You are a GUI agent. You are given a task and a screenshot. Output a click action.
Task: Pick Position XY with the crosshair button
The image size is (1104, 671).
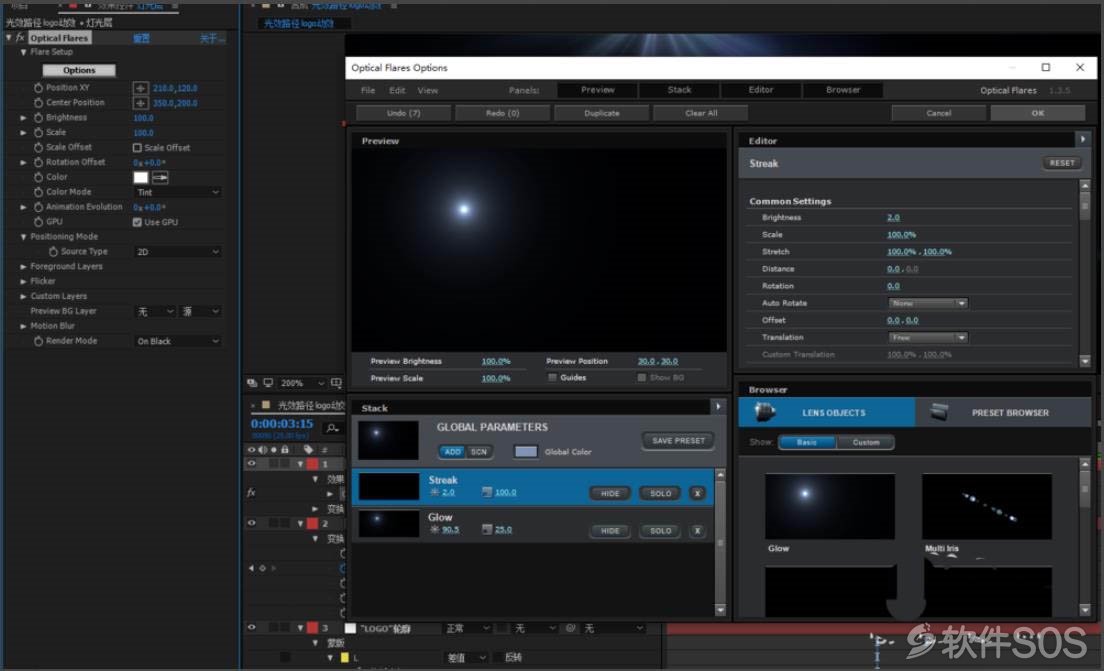coord(140,88)
